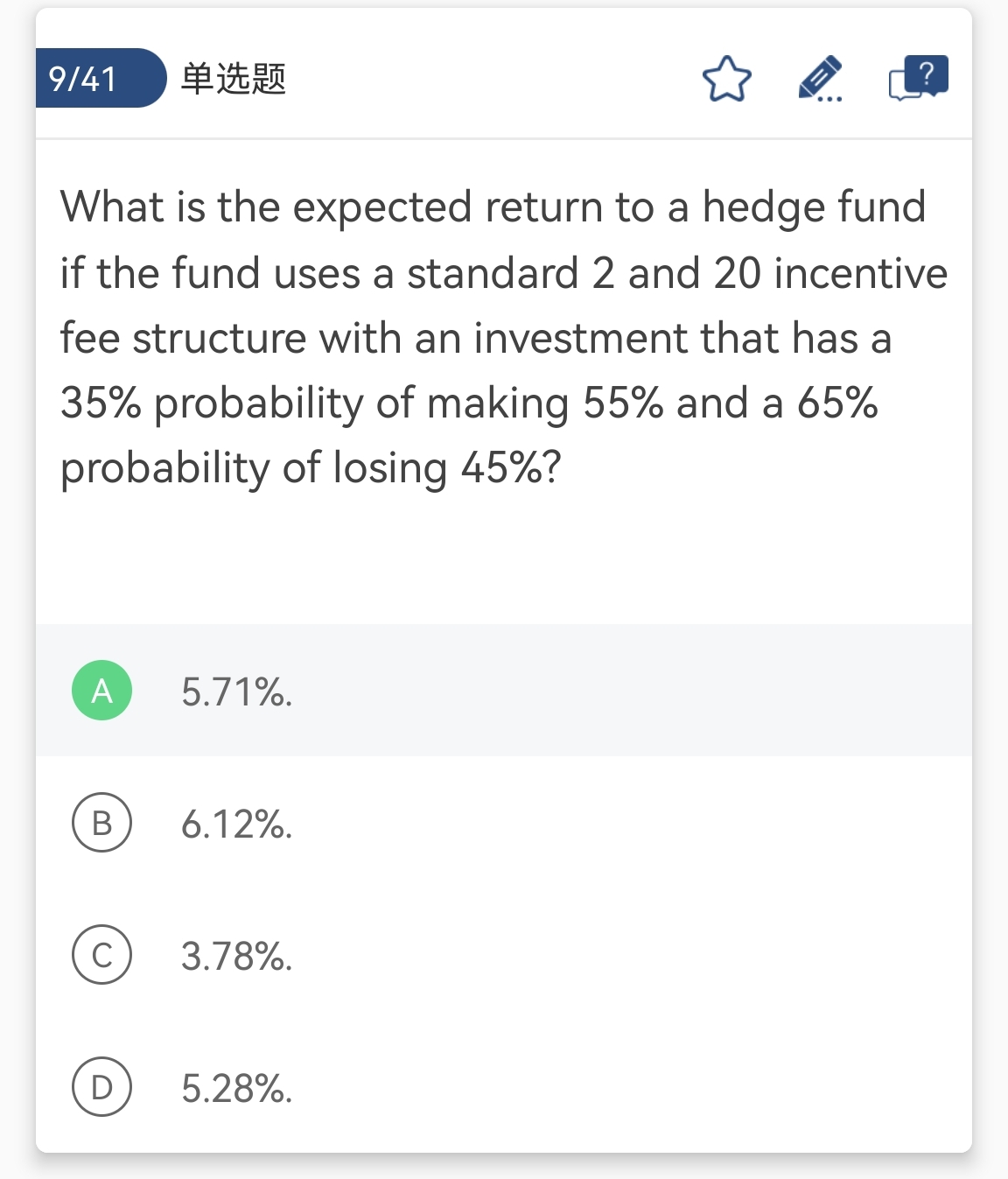1008x1179 pixels.
Task: Bookmark this question with the star icon
Action: pyautogui.click(x=726, y=79)
